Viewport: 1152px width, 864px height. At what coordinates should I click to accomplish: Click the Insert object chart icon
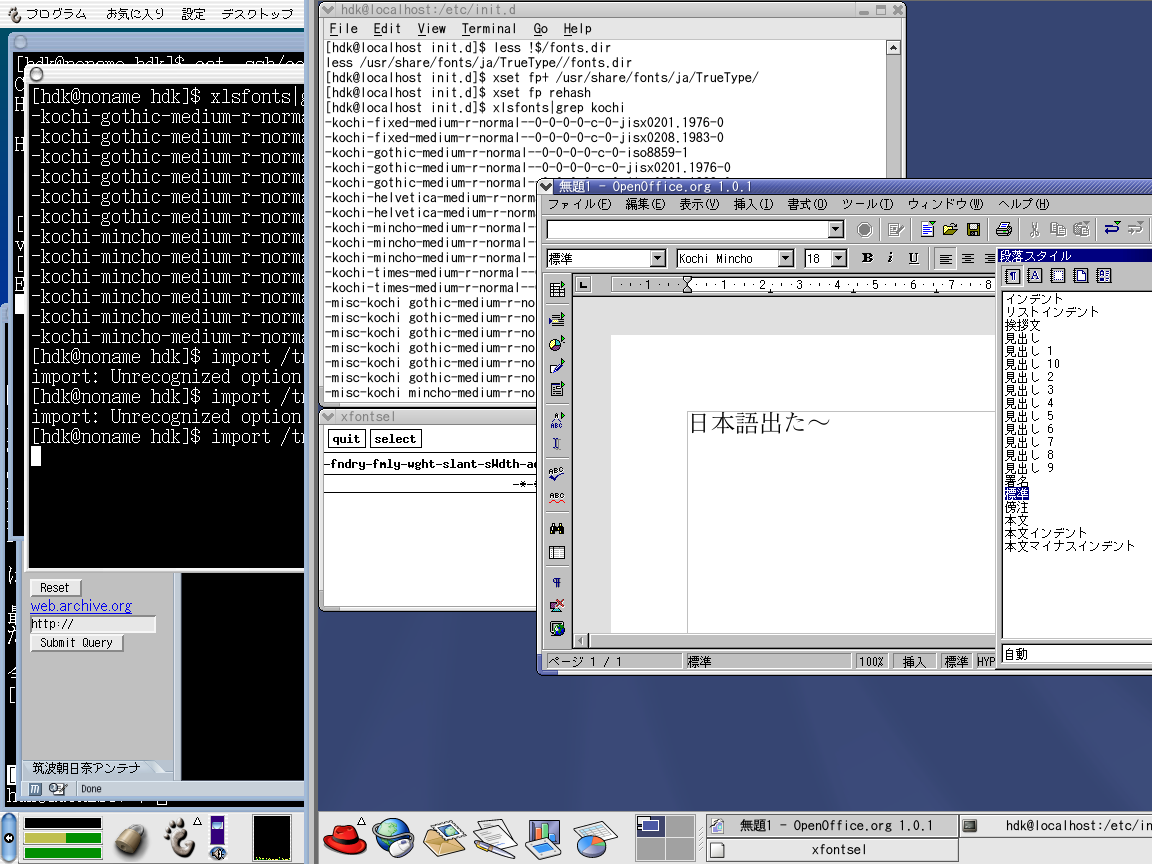click(557, 343)
